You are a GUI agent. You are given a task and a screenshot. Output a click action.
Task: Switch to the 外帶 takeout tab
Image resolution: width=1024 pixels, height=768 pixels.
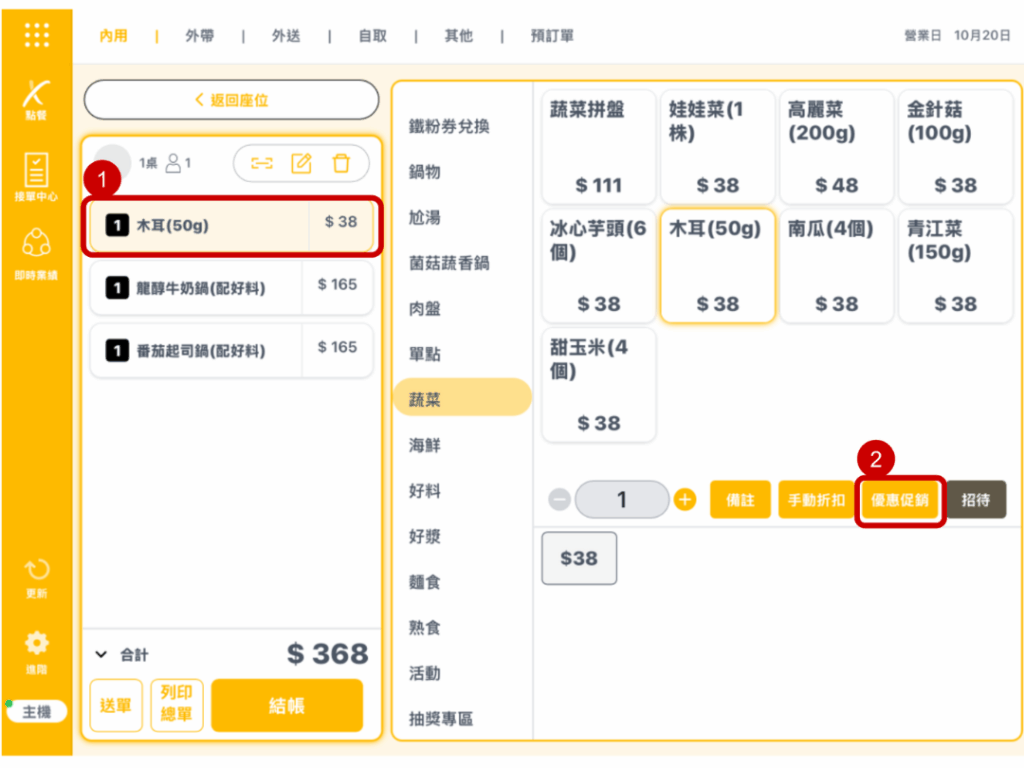(x=199, y=36)
